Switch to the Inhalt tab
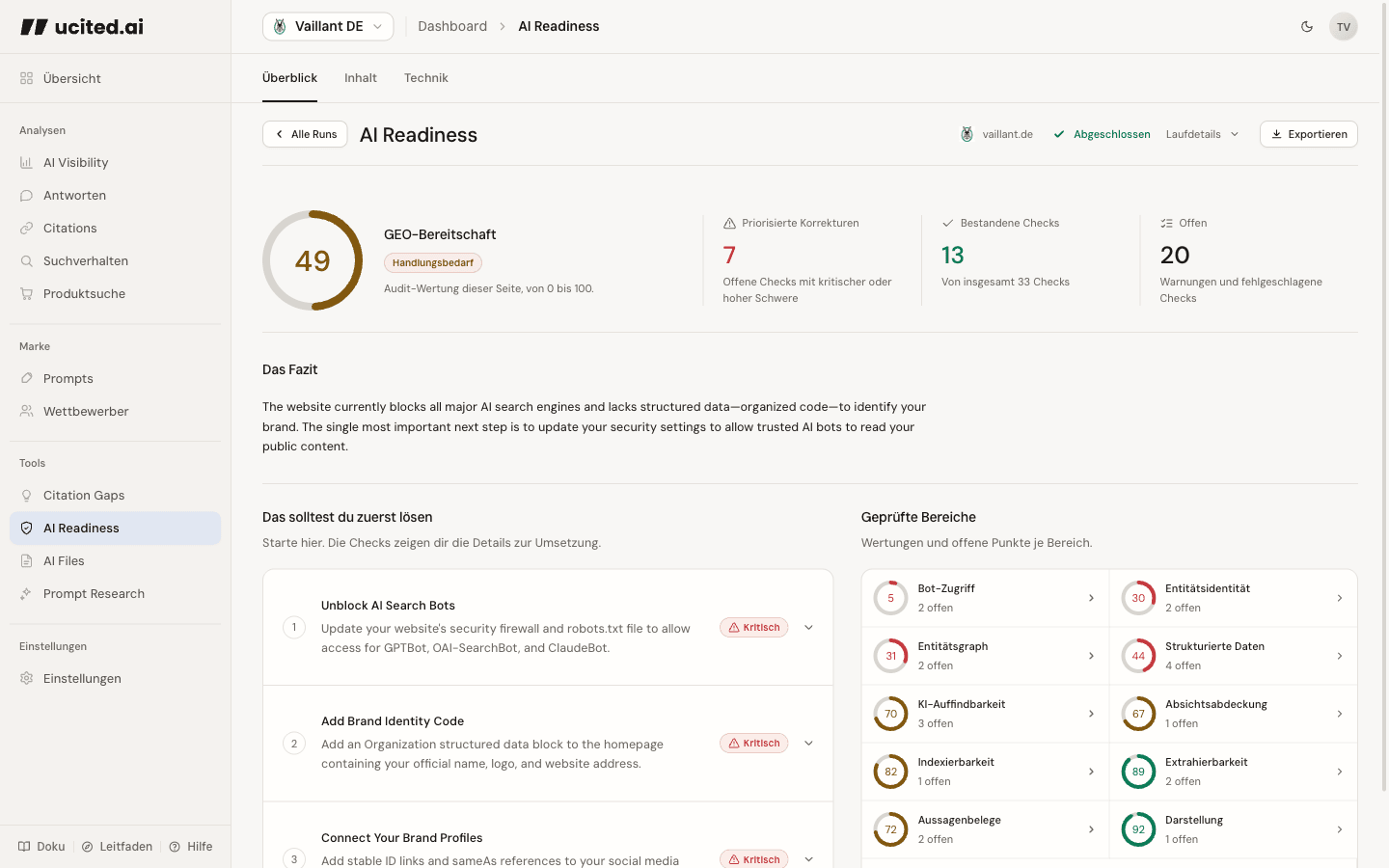The image size is (1389, 868). pyautogui.click(x=361, y=78)
